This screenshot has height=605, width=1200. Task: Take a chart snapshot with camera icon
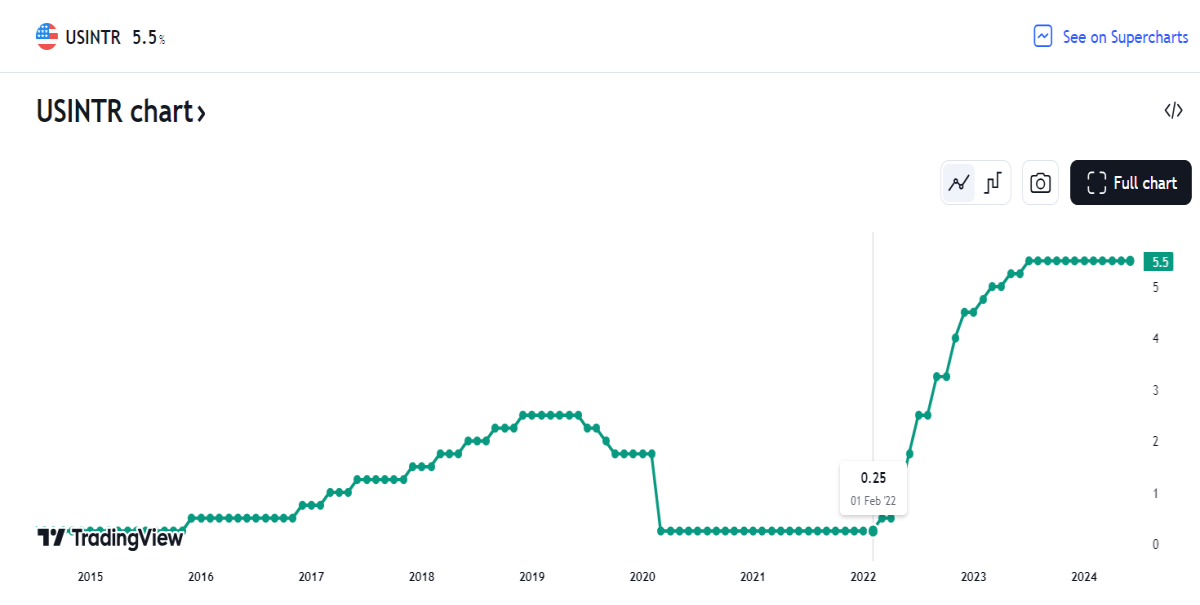pos(1040,183)
